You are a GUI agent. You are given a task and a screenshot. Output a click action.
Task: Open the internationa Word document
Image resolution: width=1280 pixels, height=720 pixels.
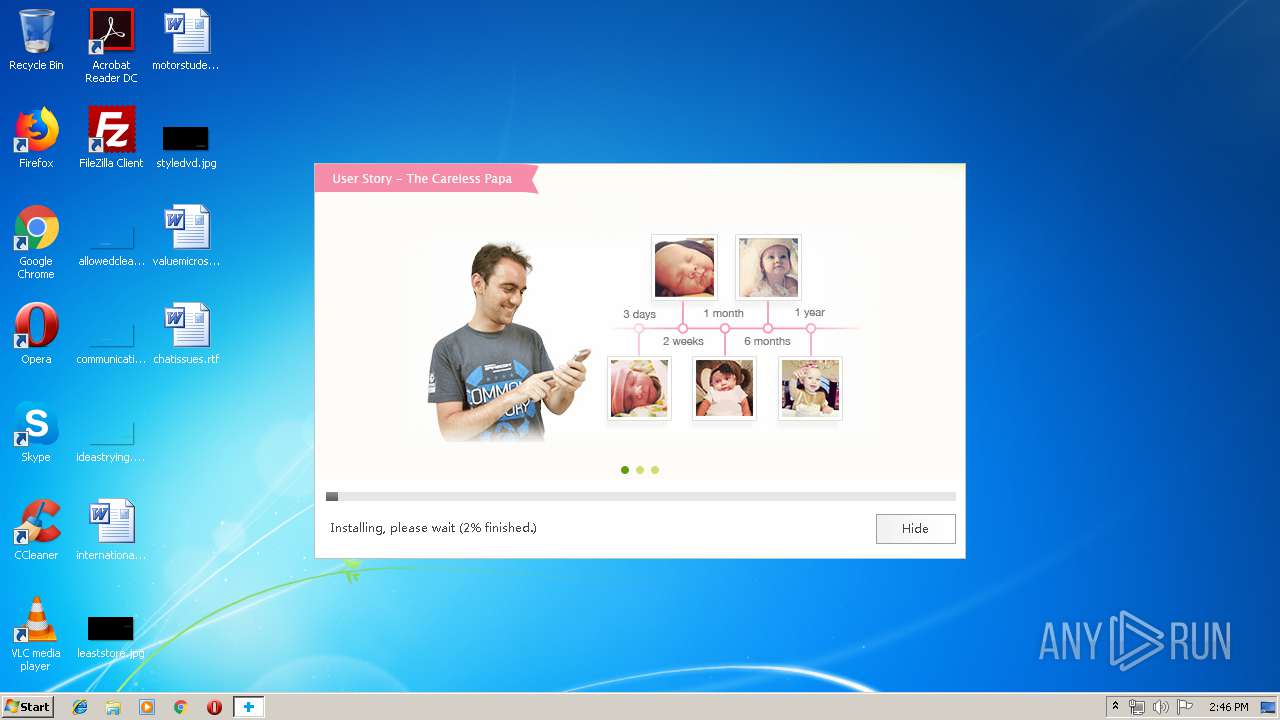click(x=111, y=530)
